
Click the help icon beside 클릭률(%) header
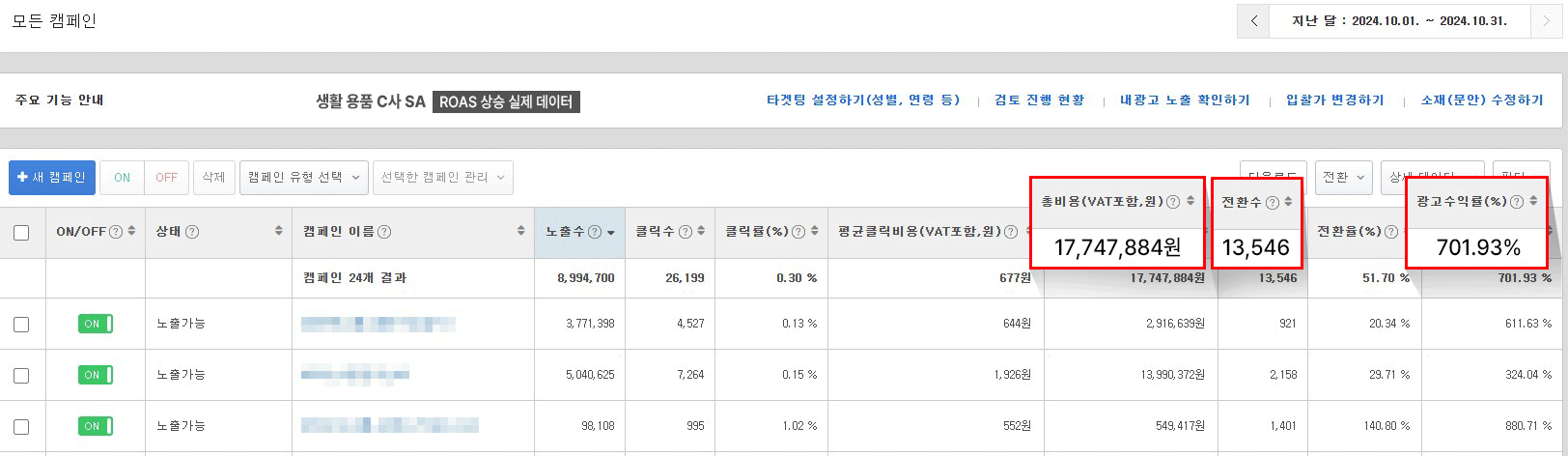pos(798,232)
